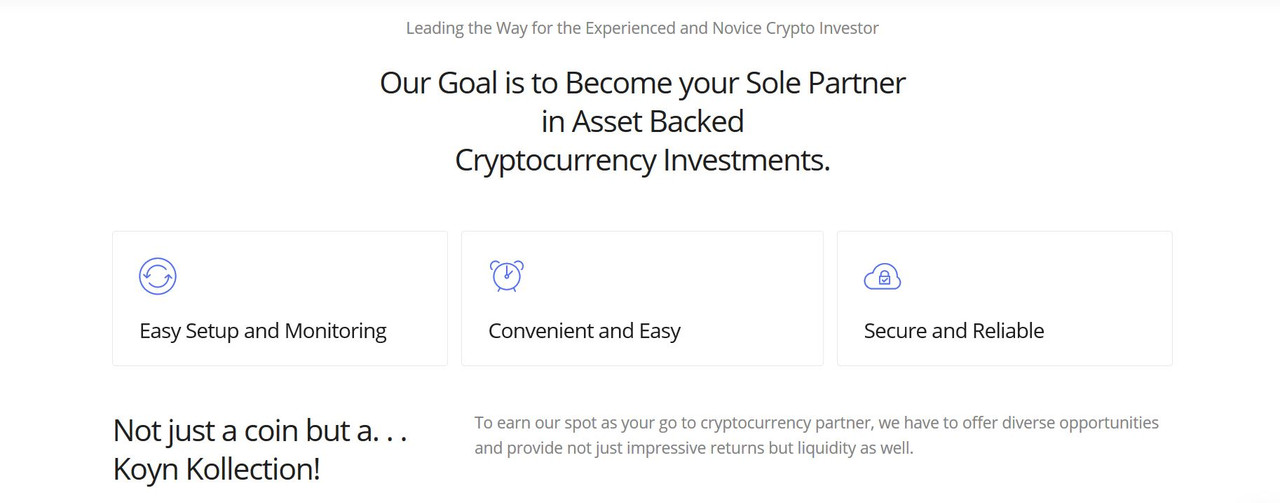
Task: Select the Convenient and Easy title
Action: 584,331
